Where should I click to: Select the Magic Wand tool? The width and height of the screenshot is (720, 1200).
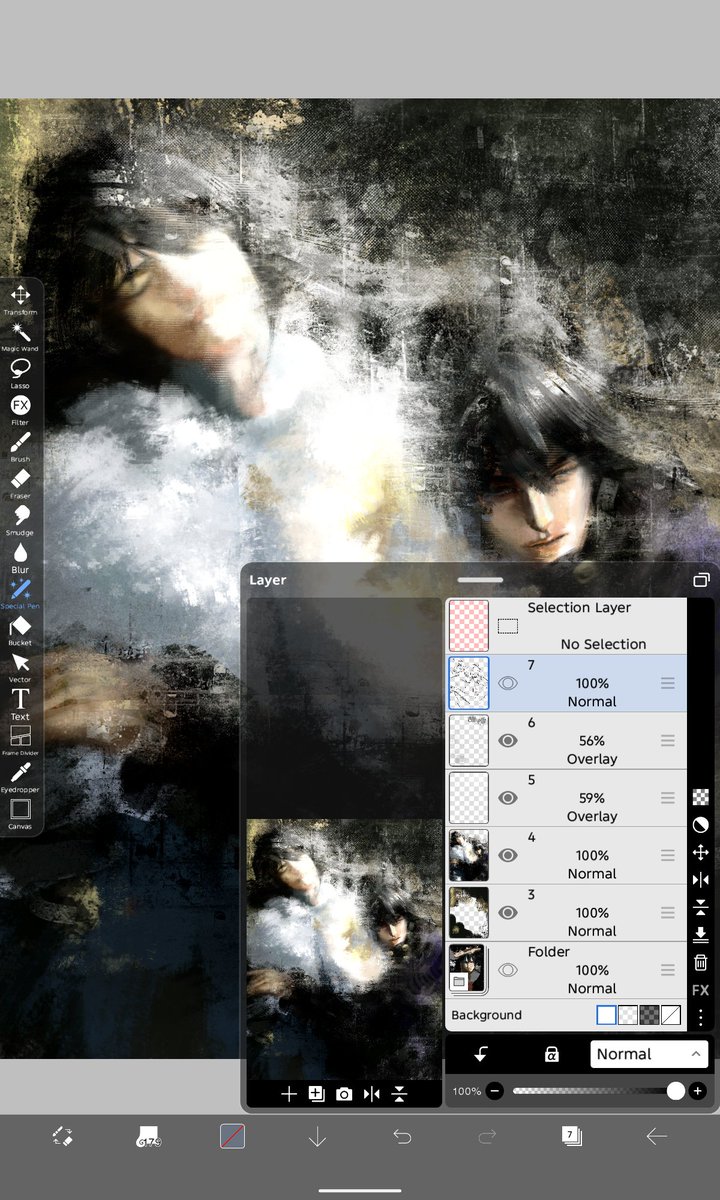20,335
